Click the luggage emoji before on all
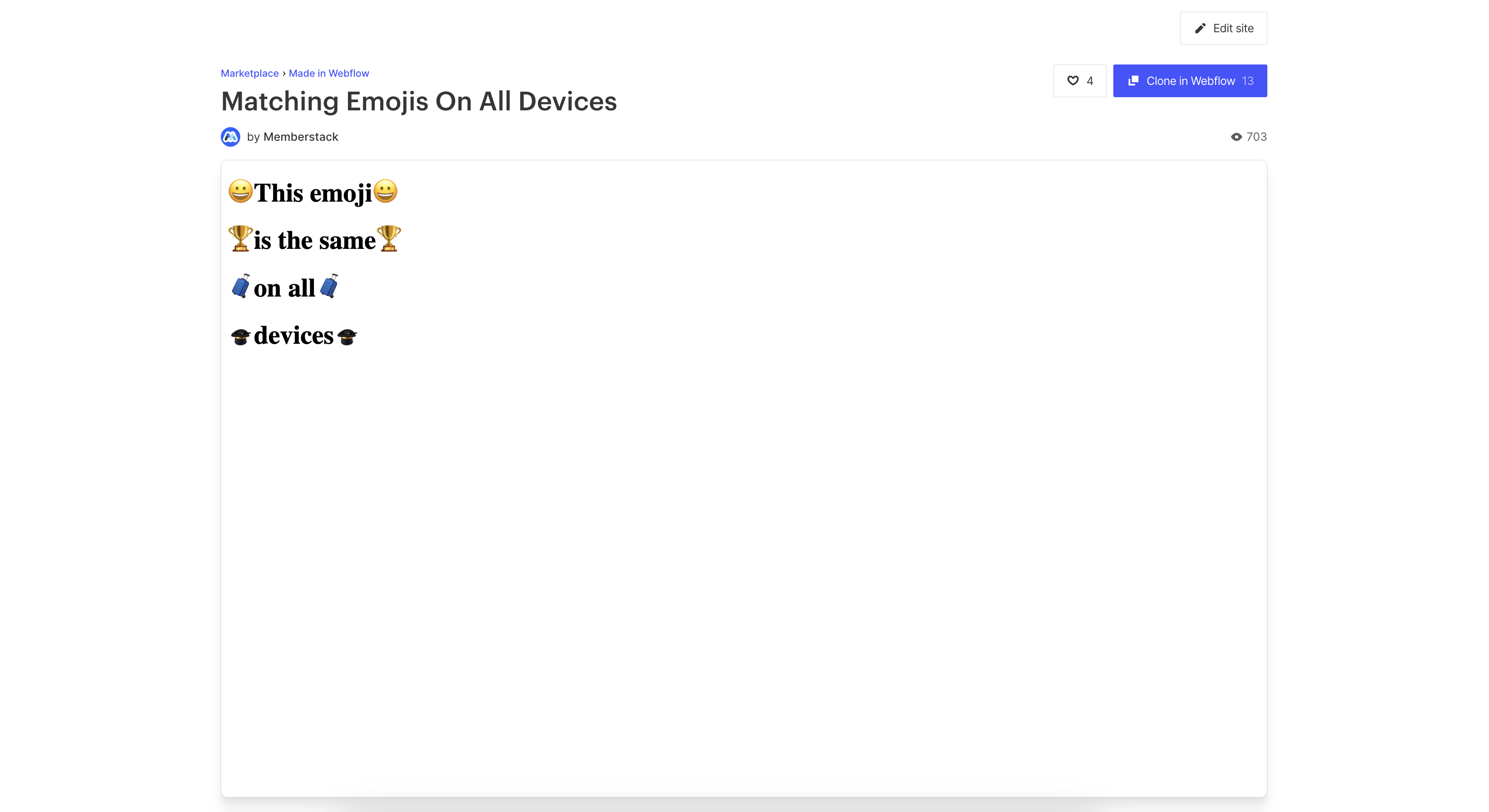This screenshot has width=1489, height=812. point(240,286)
